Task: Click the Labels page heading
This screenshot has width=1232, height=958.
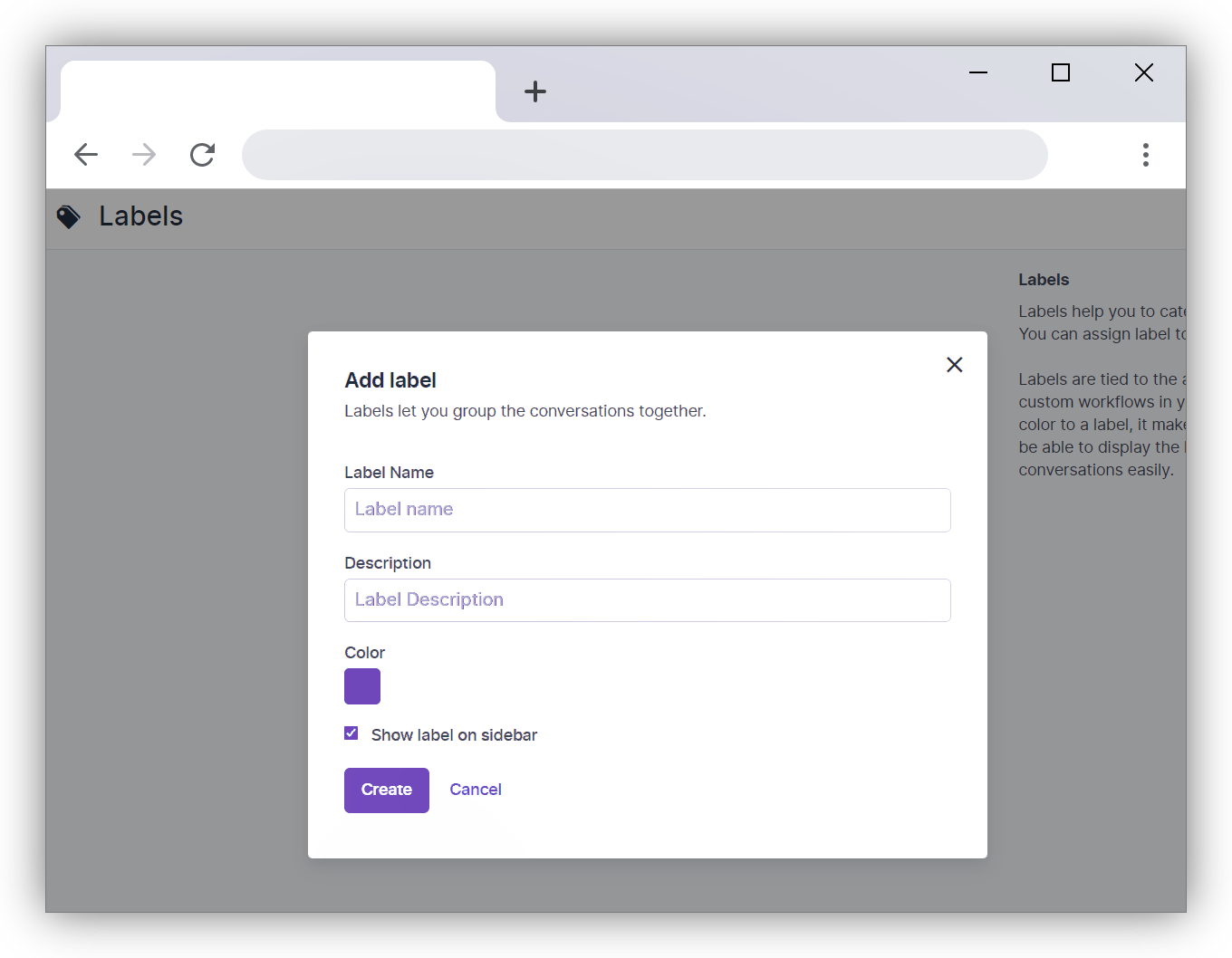Action: tap(141, 216)
